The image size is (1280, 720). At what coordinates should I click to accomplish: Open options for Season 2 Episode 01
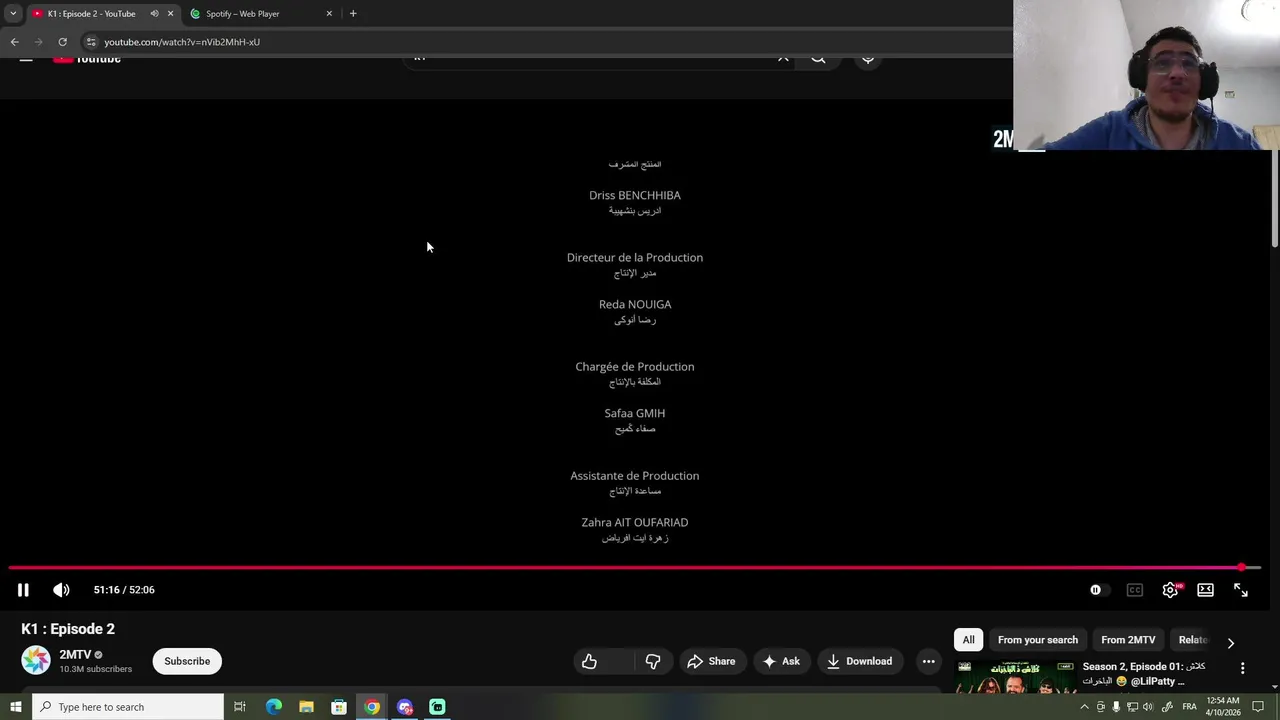point(1243,668)
